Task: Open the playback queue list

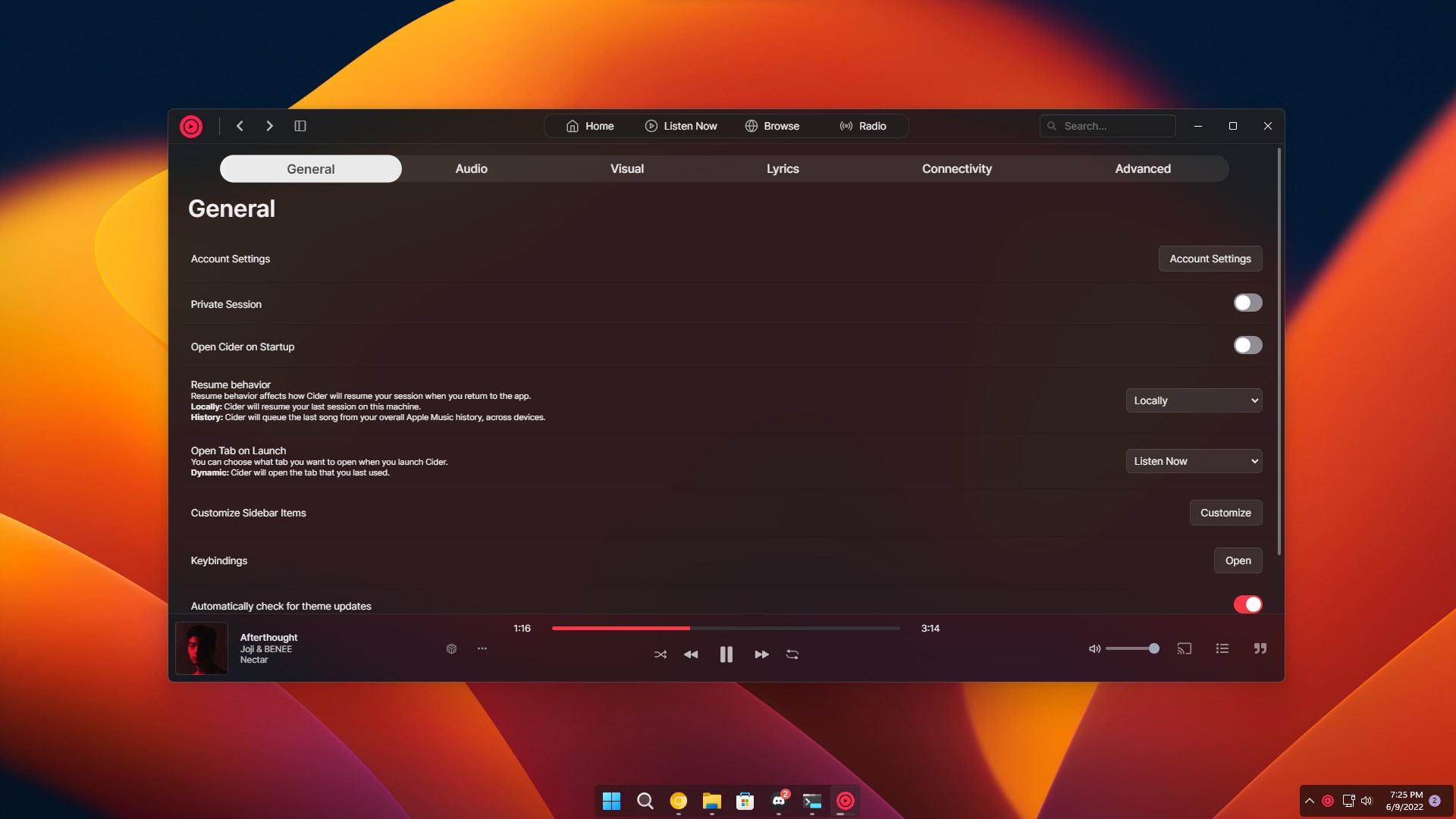Action: [x=1222, y=648]
